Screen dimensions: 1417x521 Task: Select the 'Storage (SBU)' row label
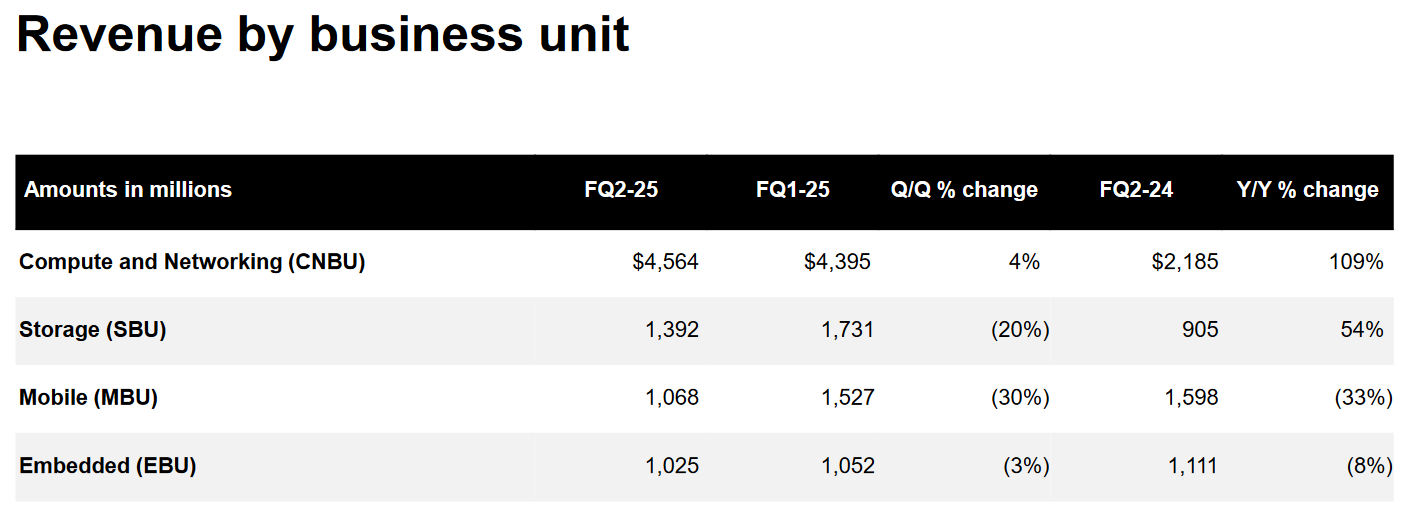coord(92,330)
